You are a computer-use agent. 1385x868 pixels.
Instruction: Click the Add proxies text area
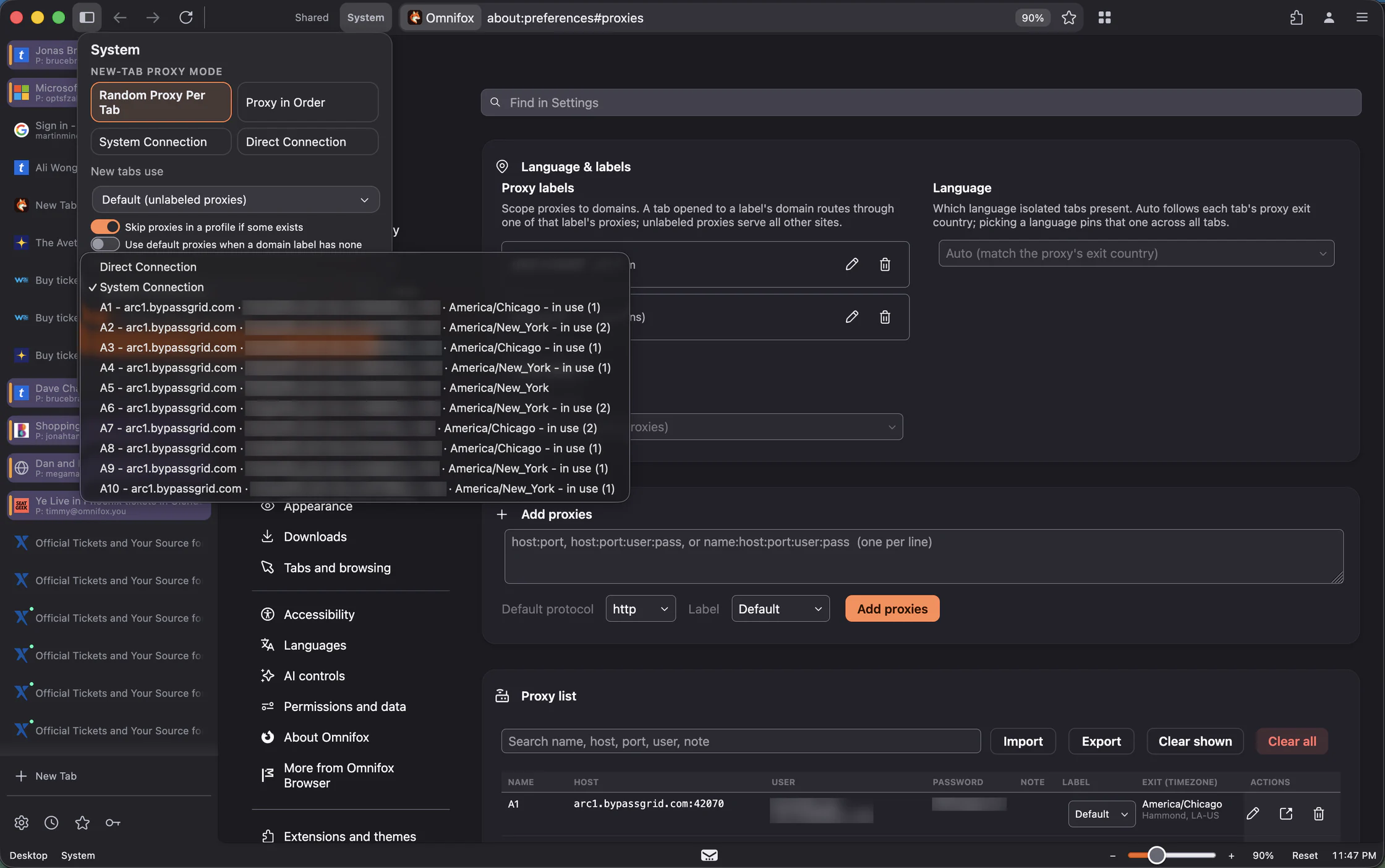(x=924, y=556)
